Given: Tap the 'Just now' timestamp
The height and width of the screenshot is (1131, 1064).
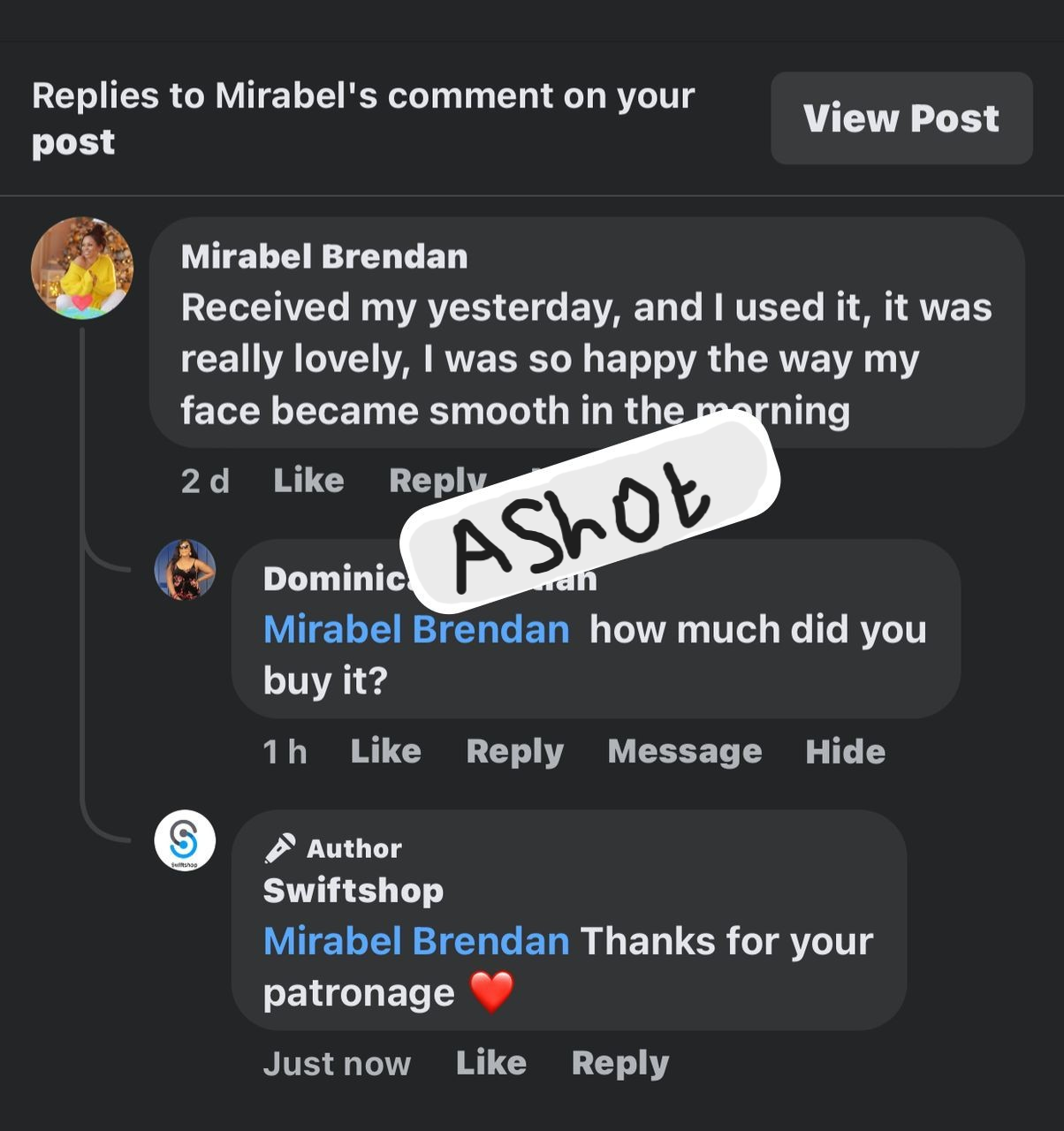Looking at the screenshot, I should (x=337, y=1064).
